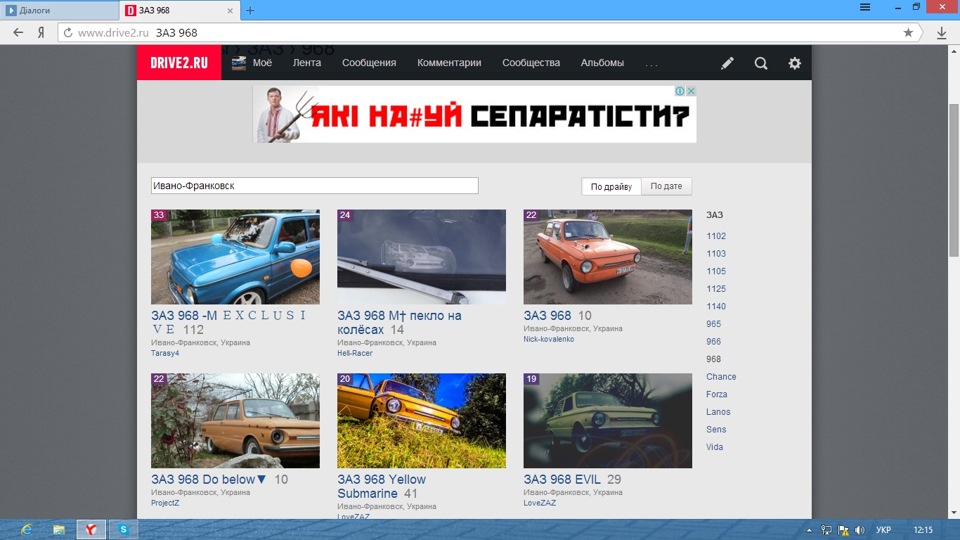Expand more navigation items ellipsis
This screenshot has height=540, width=960.
click(651, 64)
